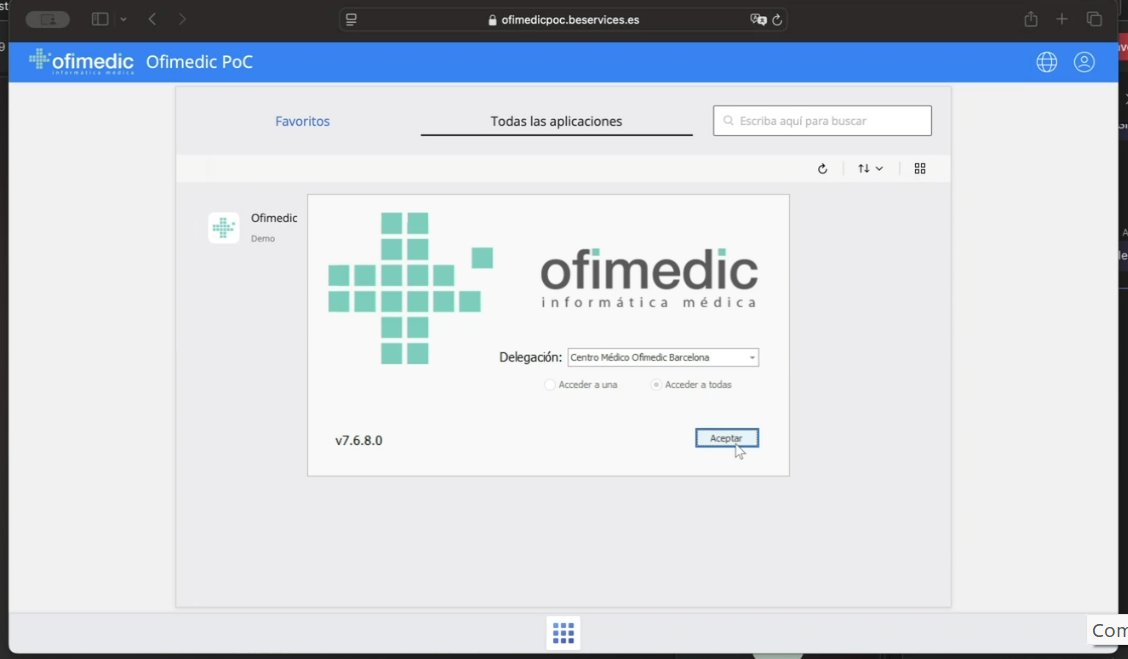Reload the page from address bar
Screen dimensions: 1128x659
tap(777, 20)
